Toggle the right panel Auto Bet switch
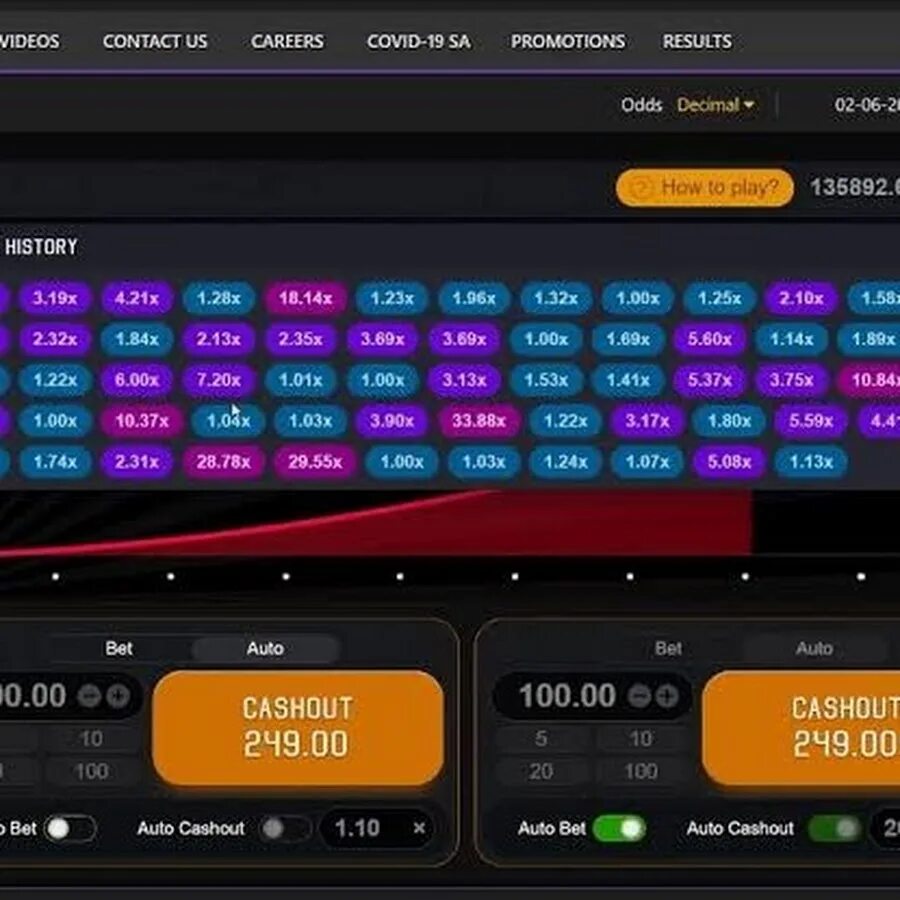 pos(619,828)
